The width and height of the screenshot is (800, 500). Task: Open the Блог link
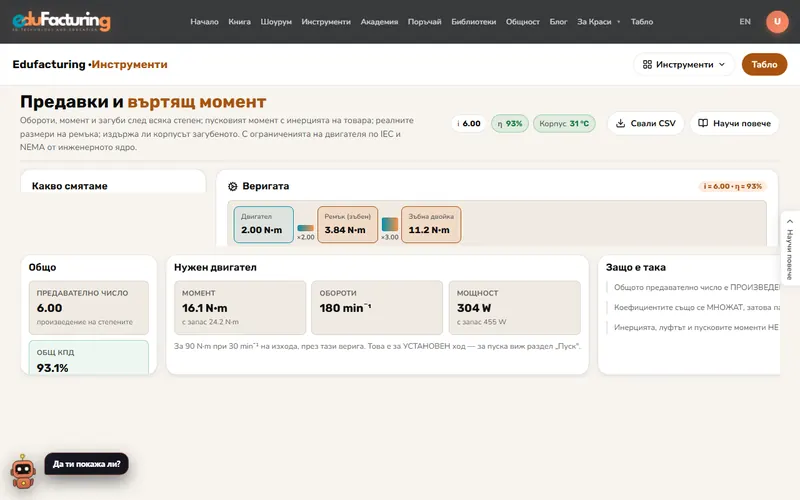[558, 21]
